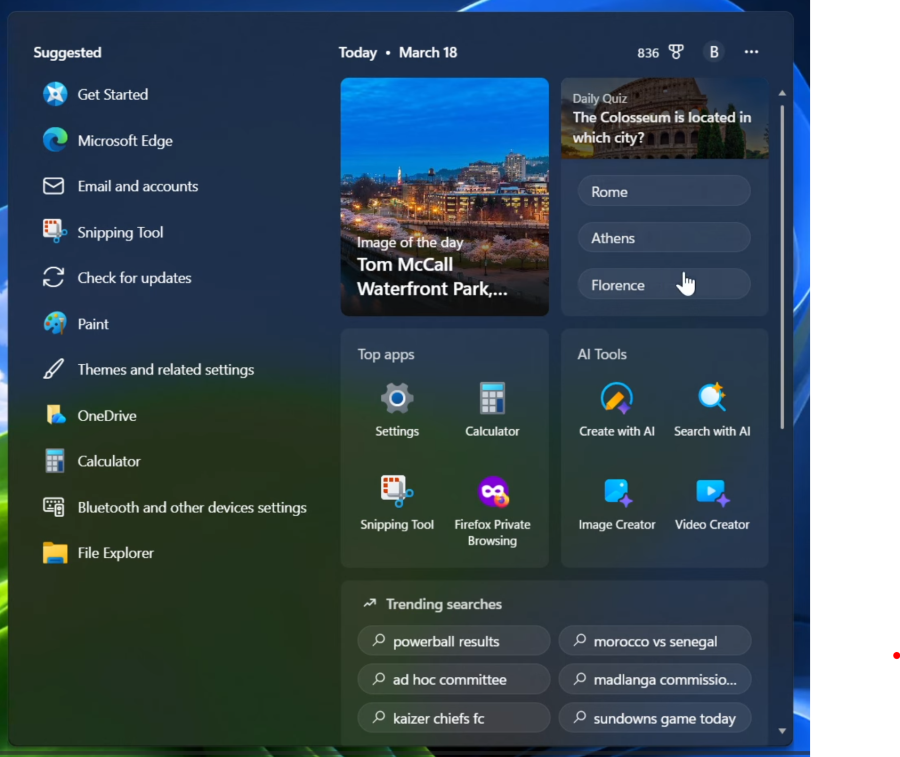Image resolution: width=900 pixels, height=757 pixels.
Task: Search trending sundowns game today
Action: [655, 717]
